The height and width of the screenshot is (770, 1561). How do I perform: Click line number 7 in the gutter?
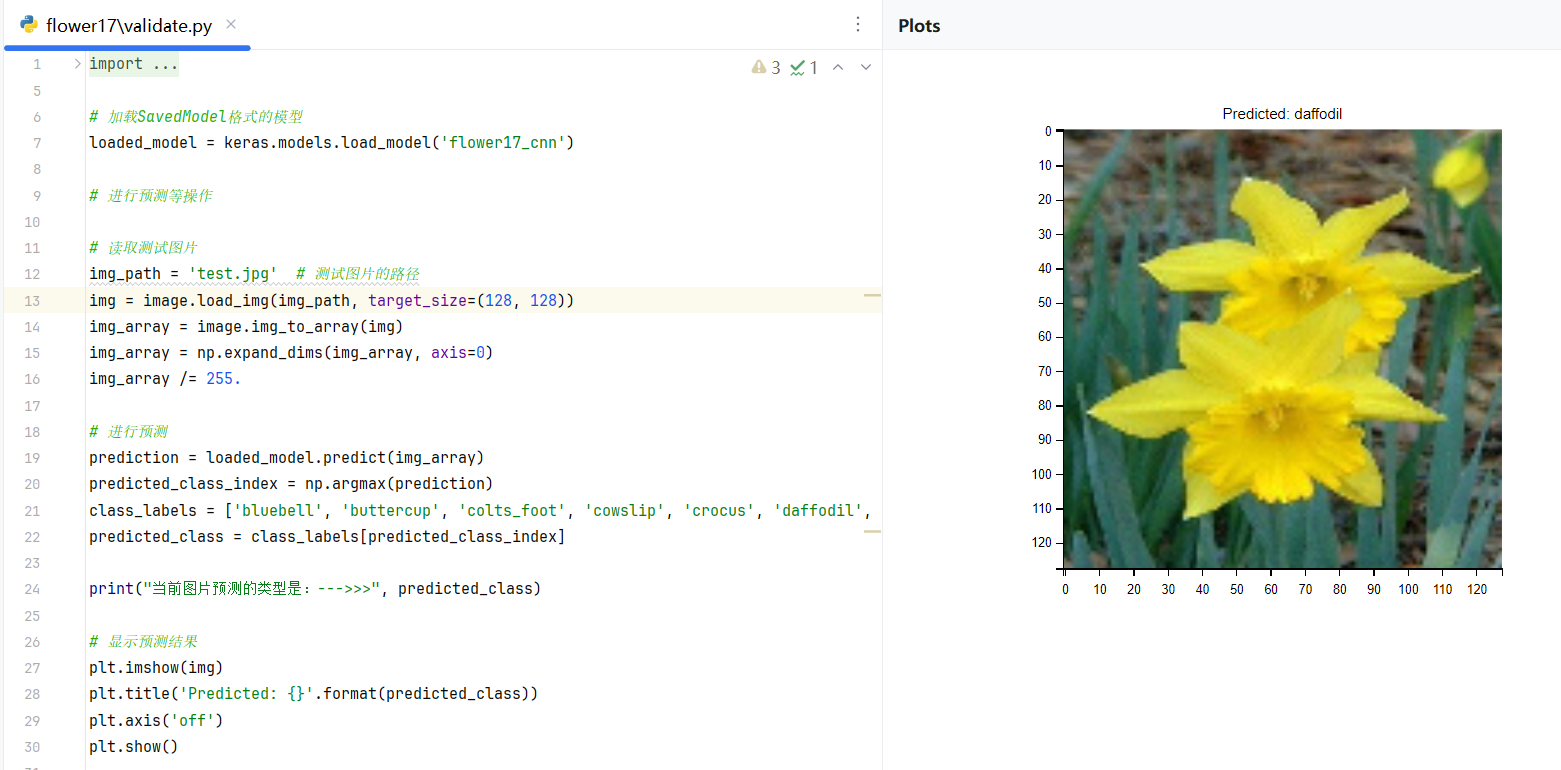(37, 143)
